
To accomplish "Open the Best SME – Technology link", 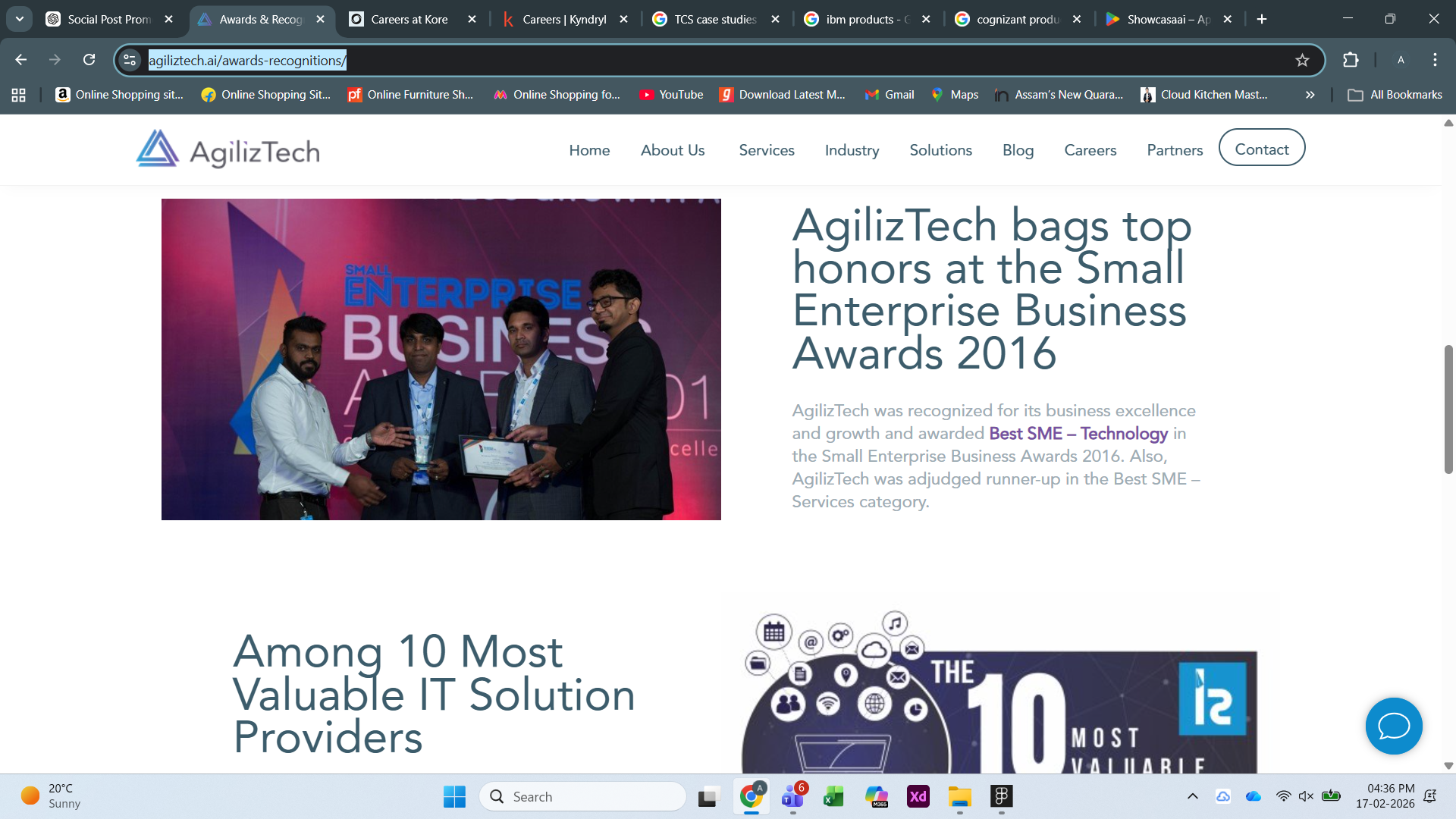I will tap(1078, 434).
